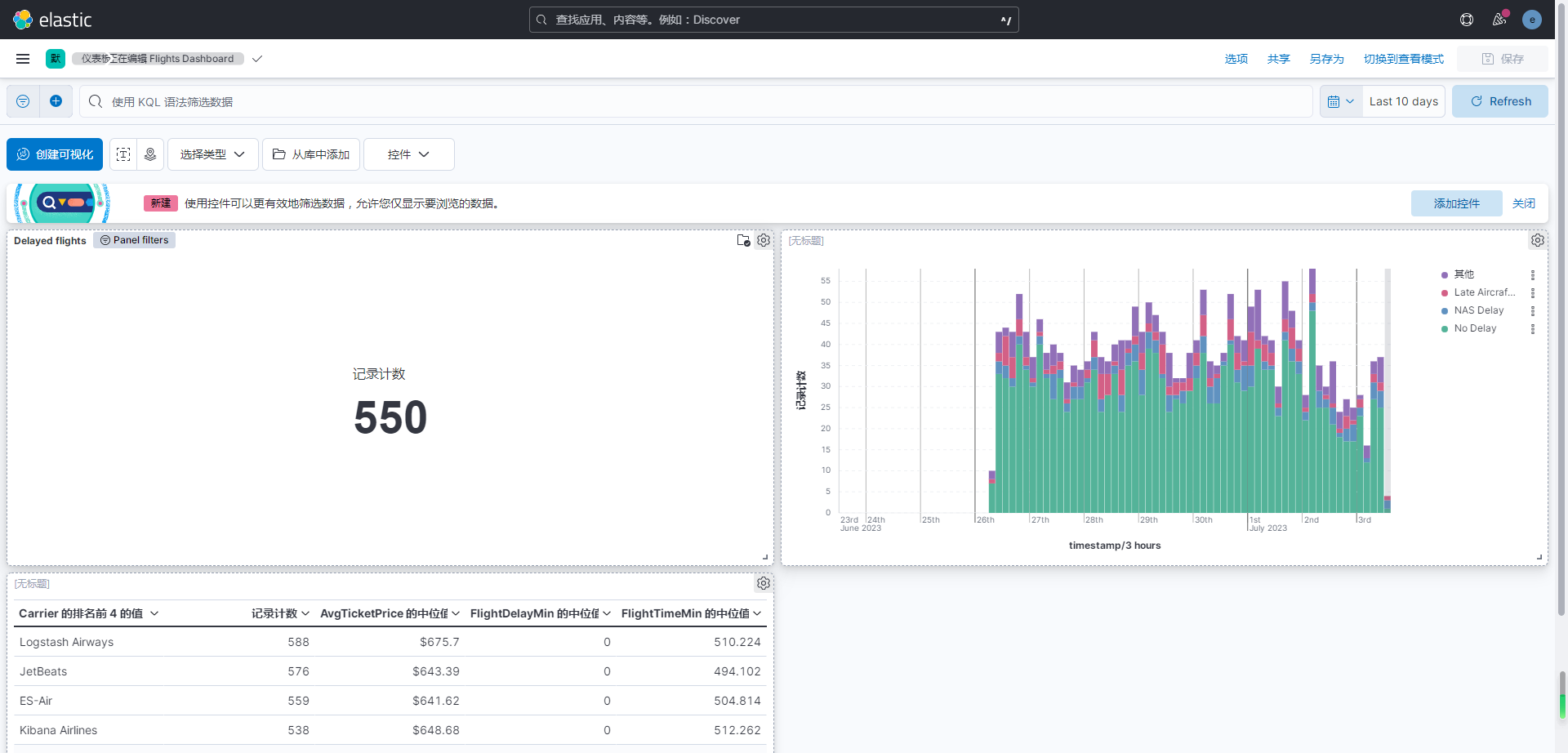Image resolution: width=1568 pixels, height=753 pixels.
Task: Dismiss the callout with 关闭 link
Action: tap(1524, 203)
